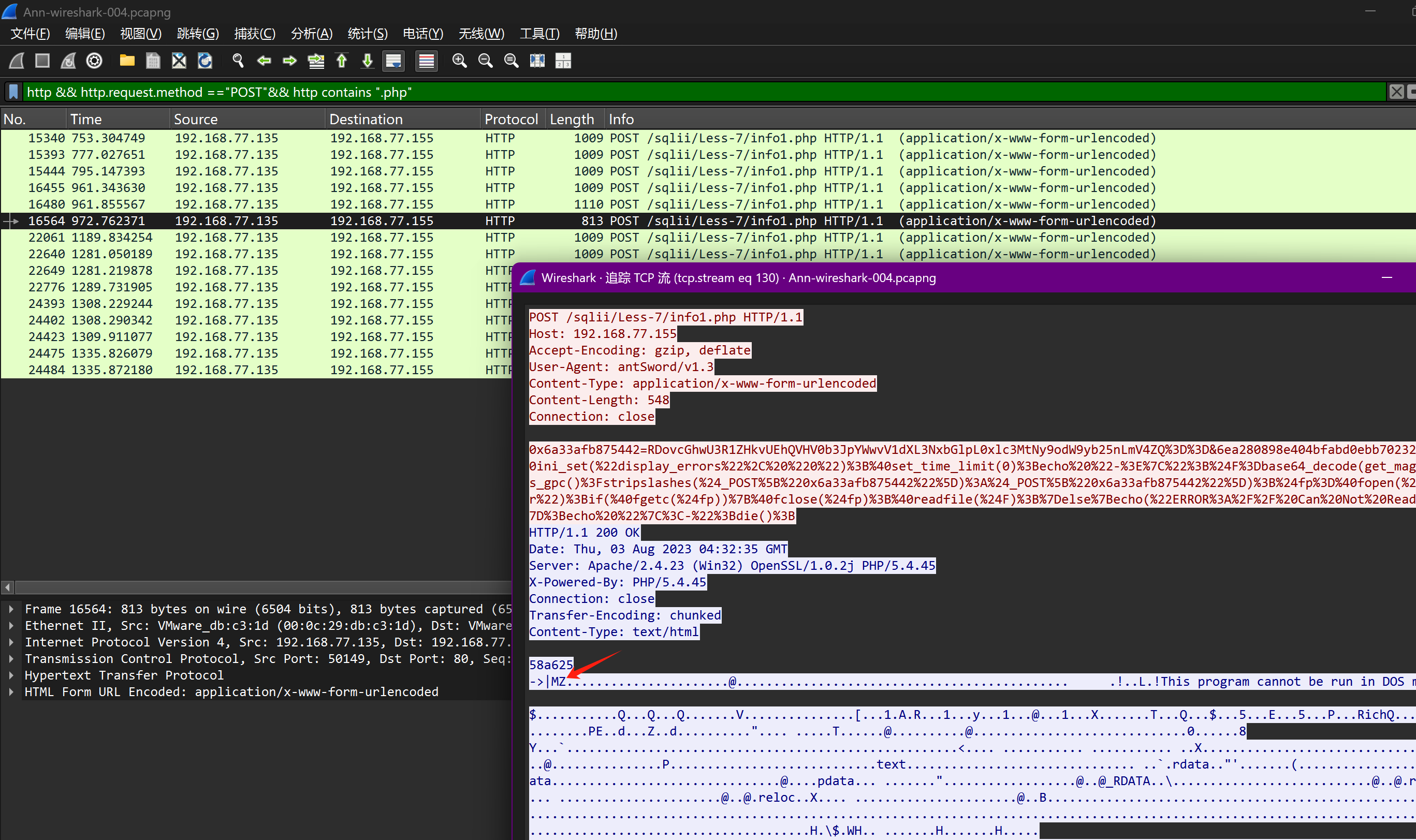Click the Stop capture square icon
The height and width of the screenshot is (840, 1416).
42,61
